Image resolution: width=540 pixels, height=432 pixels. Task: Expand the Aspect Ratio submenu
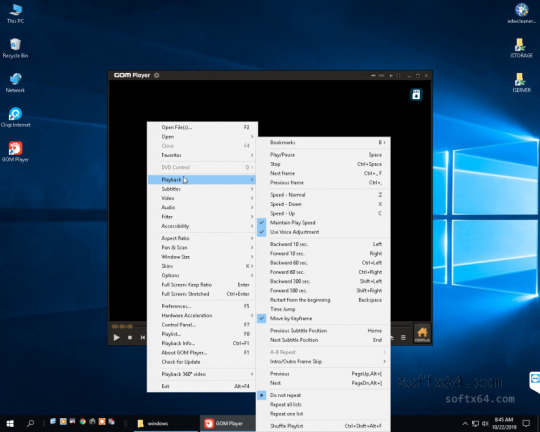pyautogui.click(x=202, y=238)
